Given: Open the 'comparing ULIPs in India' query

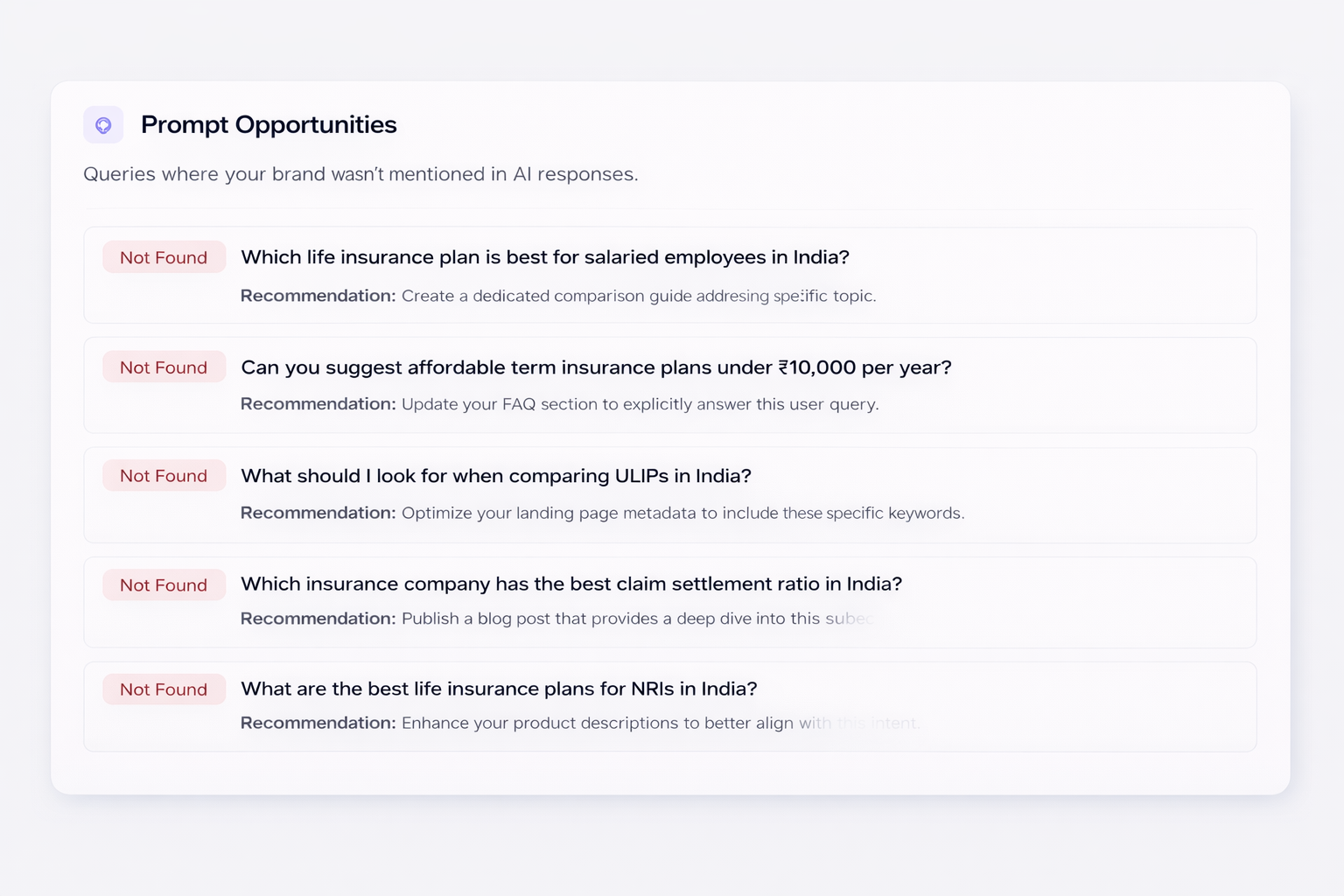Looking at the screenshot, I should click(x=496, y=476).
